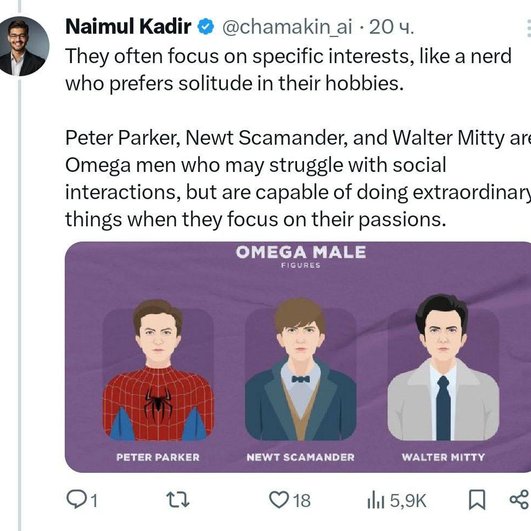View post analytics bar chart icon

pos(376,501)
